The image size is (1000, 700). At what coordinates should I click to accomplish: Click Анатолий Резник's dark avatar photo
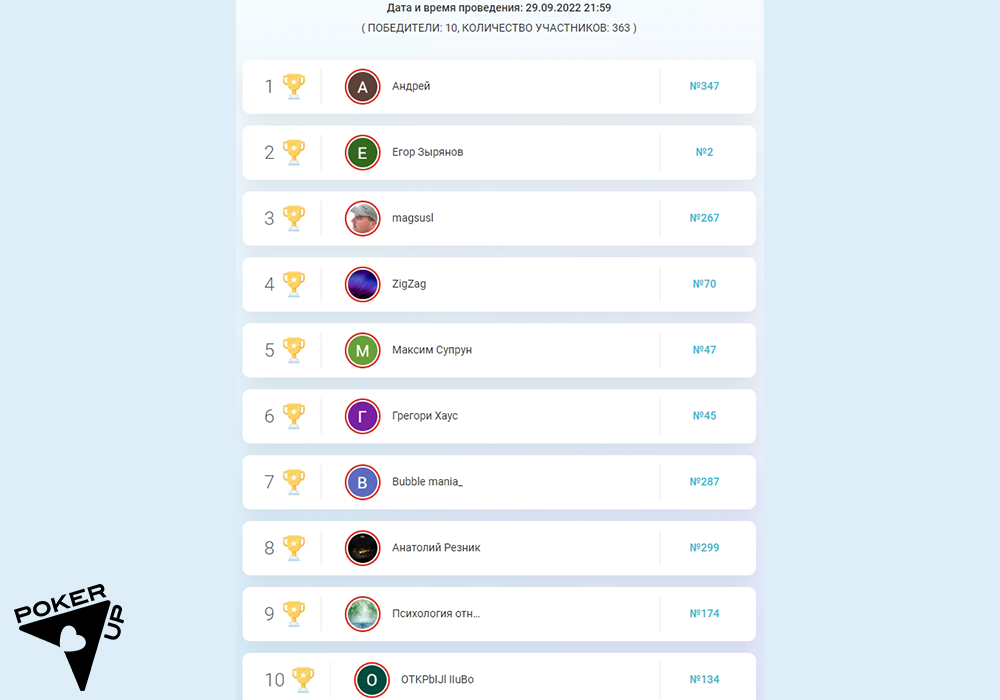click(362, 548)
